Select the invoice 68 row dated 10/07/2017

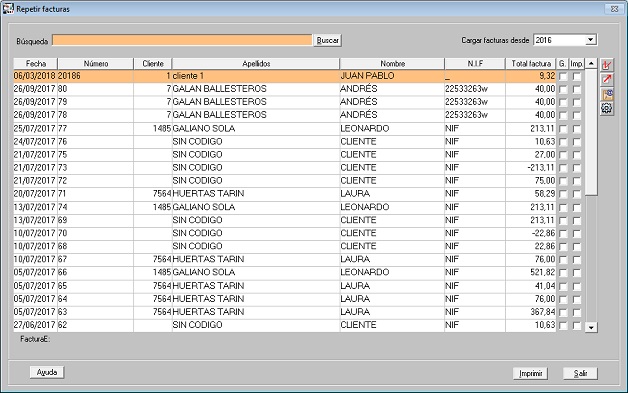click(285, 246)
